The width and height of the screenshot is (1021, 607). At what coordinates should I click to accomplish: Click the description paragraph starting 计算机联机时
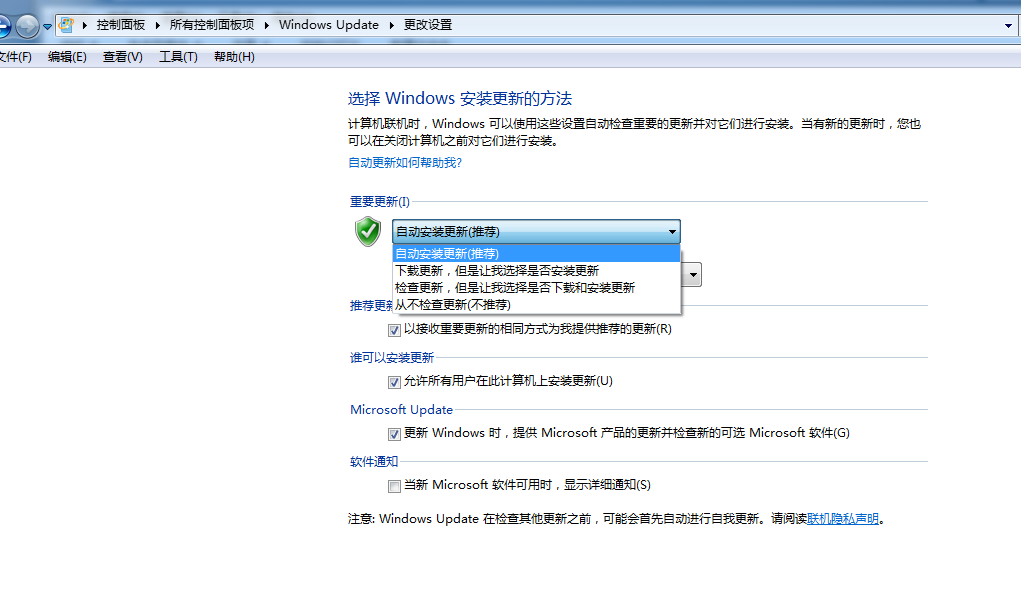pyautogui.click(x=634, y=132)
